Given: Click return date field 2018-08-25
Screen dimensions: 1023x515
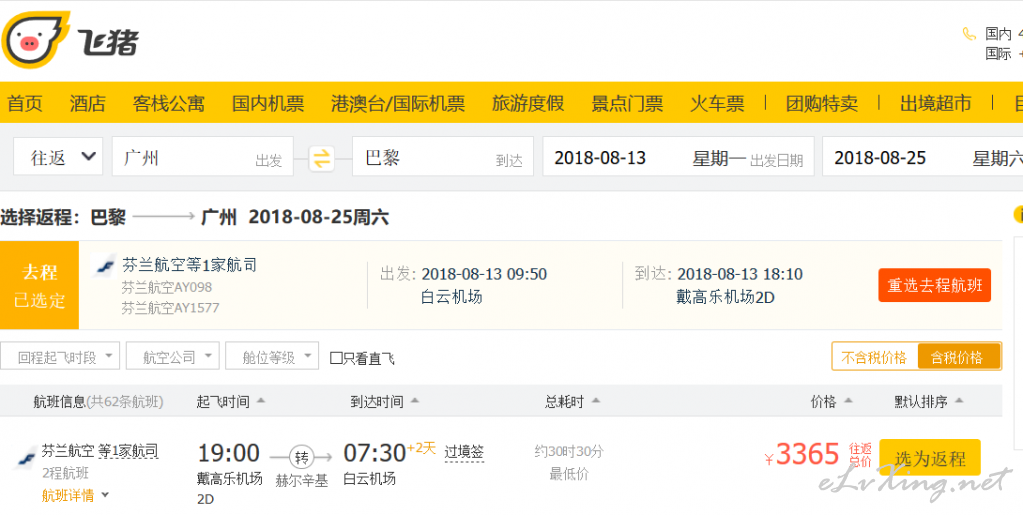Looking at the screenshot, I should [922, 157].
